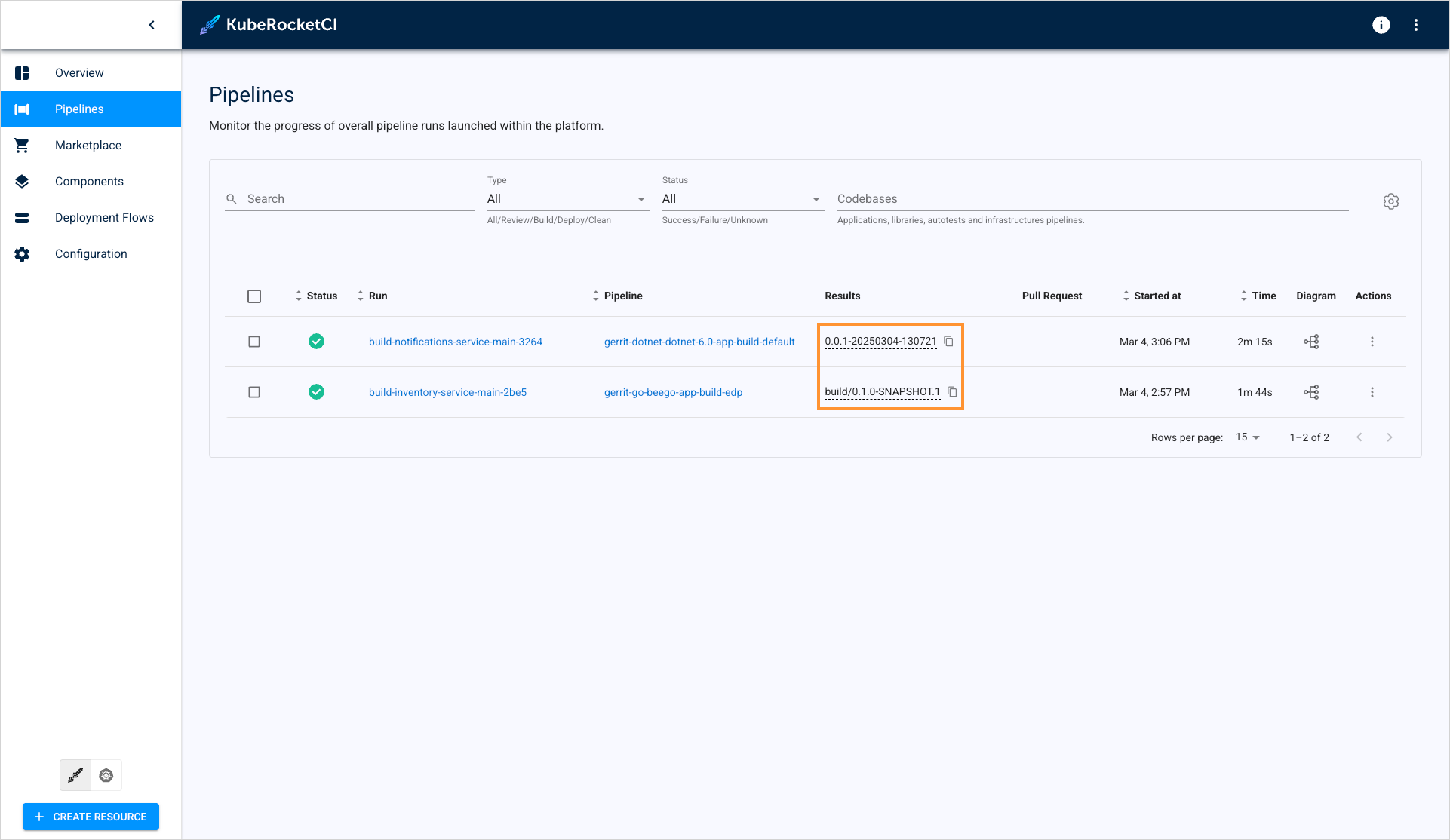The image size is (1450, 840).
Task: Click the settings gear icon in the pipelines table
Action: (1390, 201)
